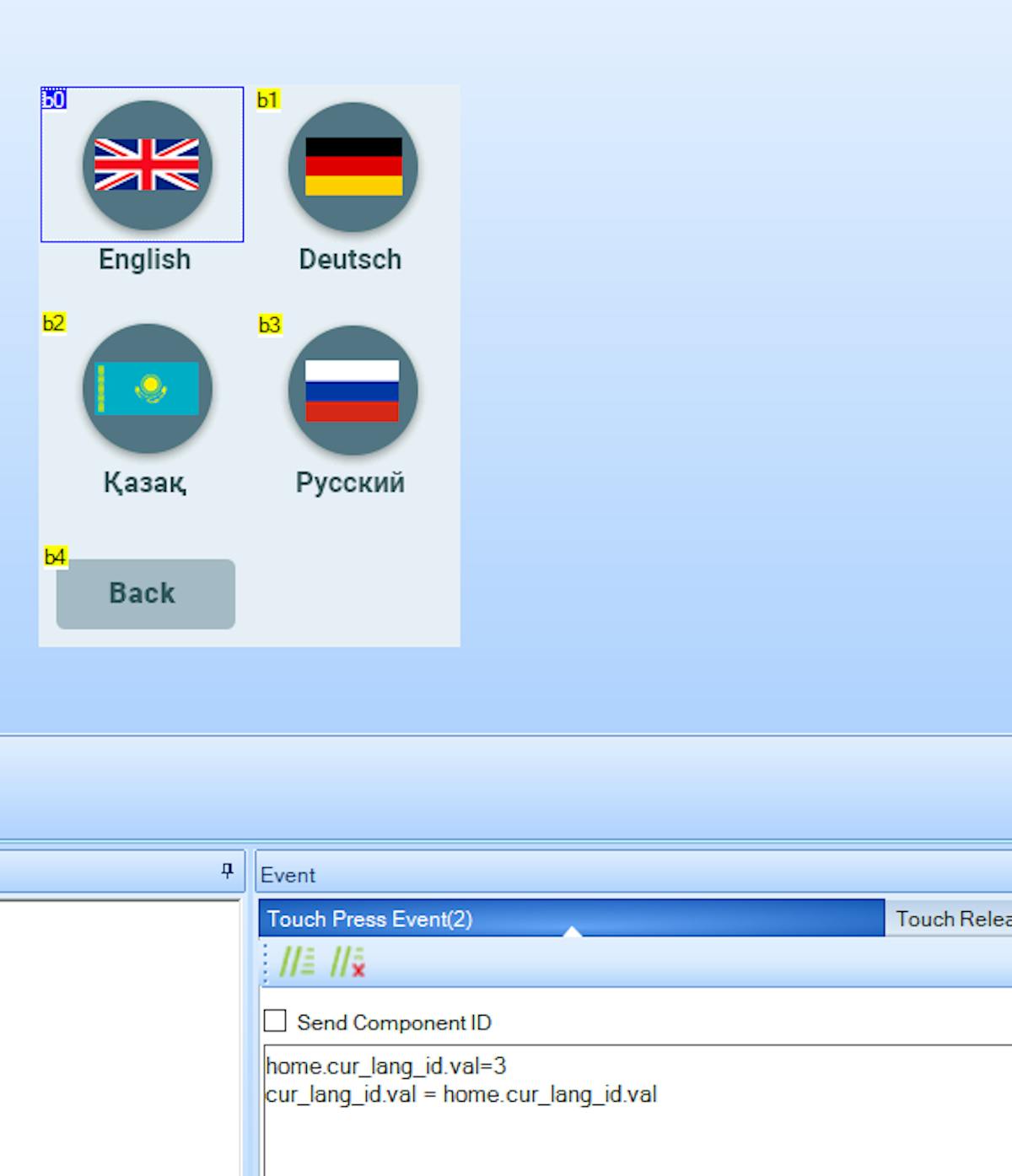Screen dimensions: 1012x1176
Task: Click the Қазақ label text
Action: point(144,483)
